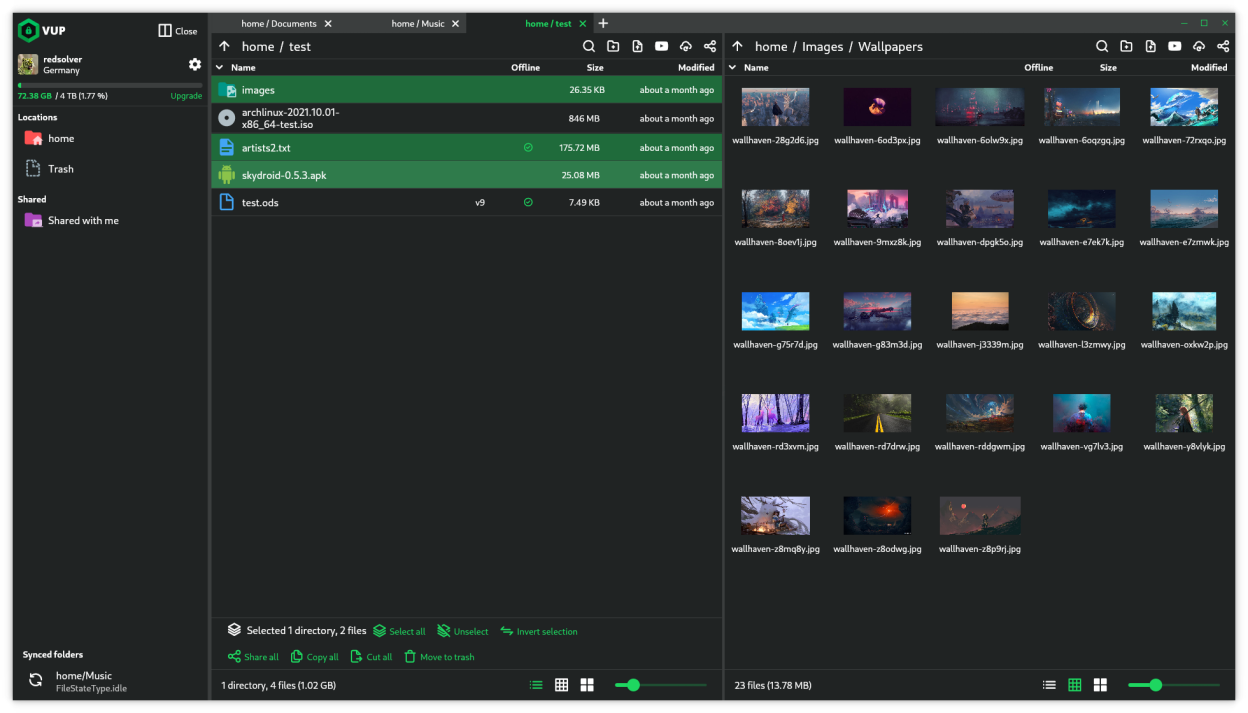Expand sorting on the Wallpapers Name header
Viewport: 1248px width, 713px height.
733,67
